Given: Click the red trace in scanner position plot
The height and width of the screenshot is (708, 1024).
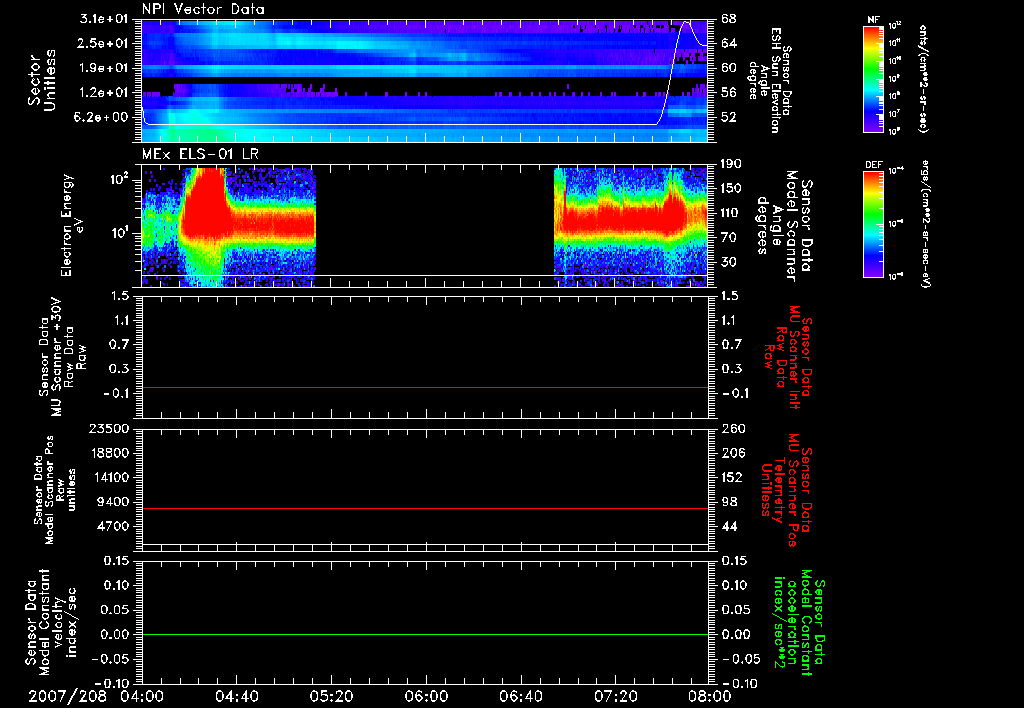Looking at the screenshot, I should tap(425, 508).
